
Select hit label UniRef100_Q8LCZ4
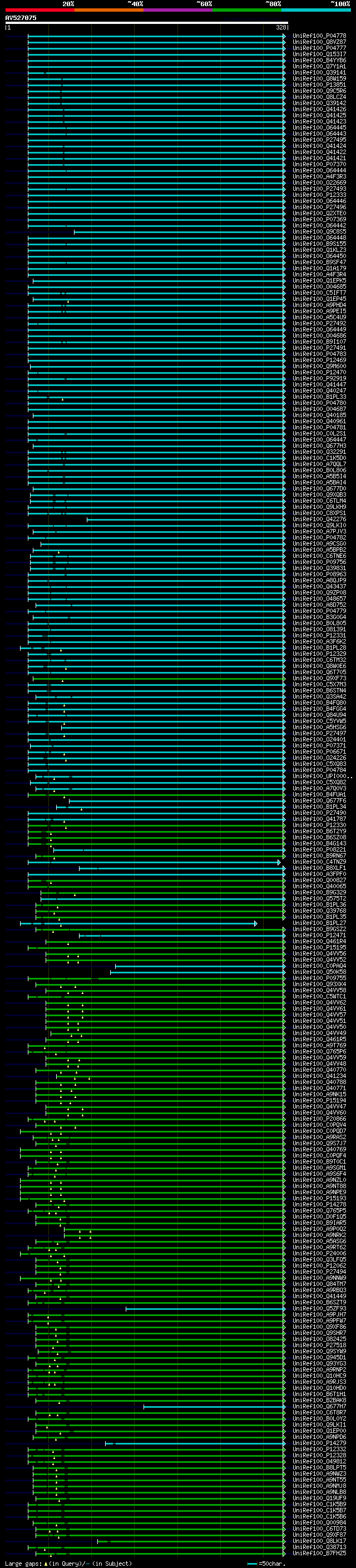[319, 97]
